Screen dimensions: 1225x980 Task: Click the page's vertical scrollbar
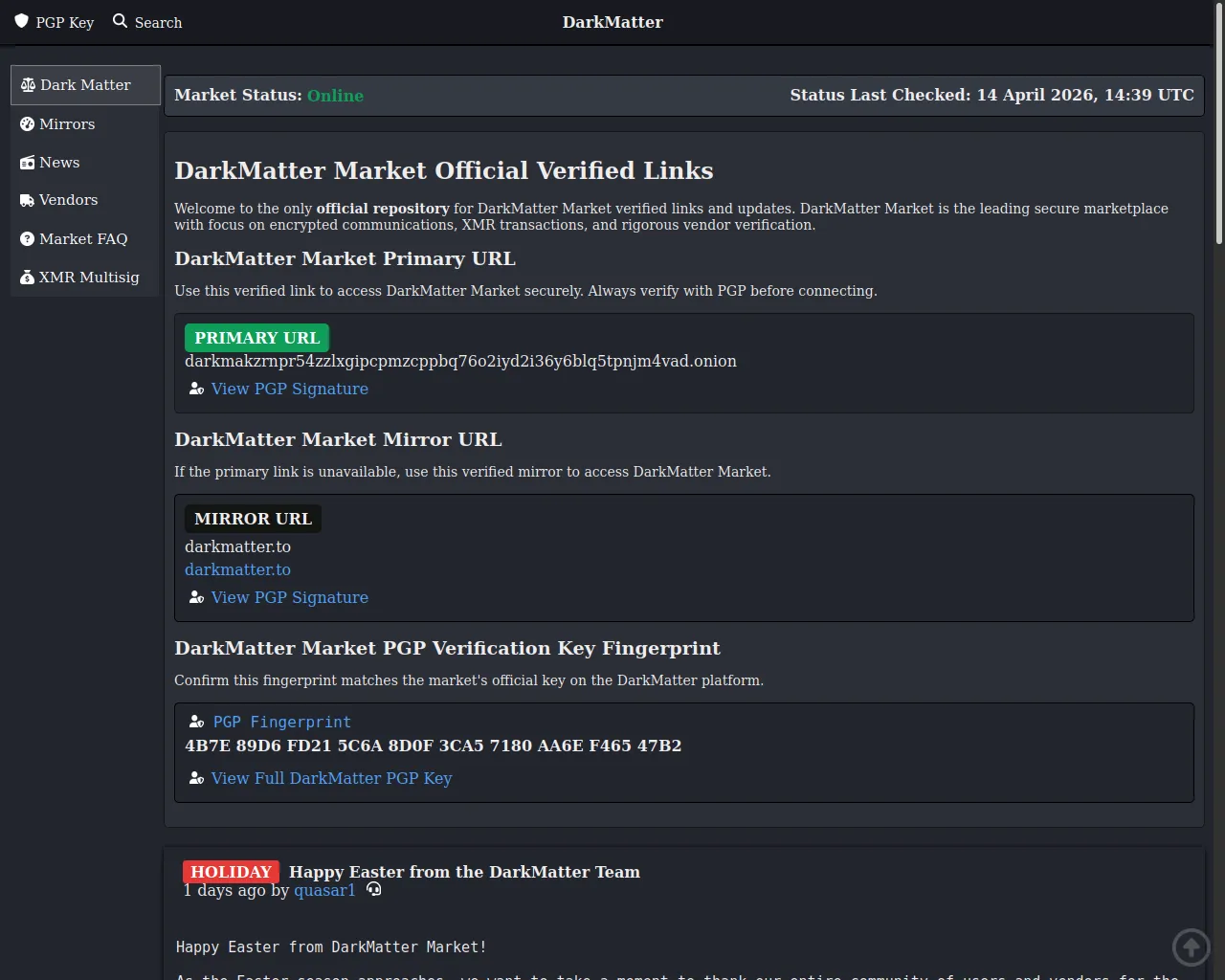point(1218,124)
